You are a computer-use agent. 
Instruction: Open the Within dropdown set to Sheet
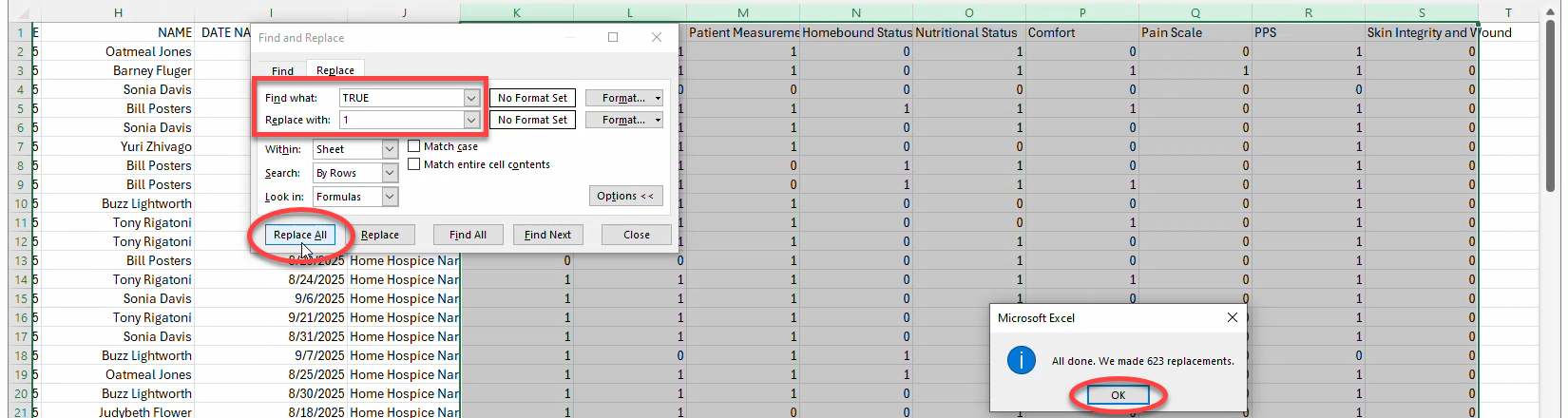pos(390,149)
